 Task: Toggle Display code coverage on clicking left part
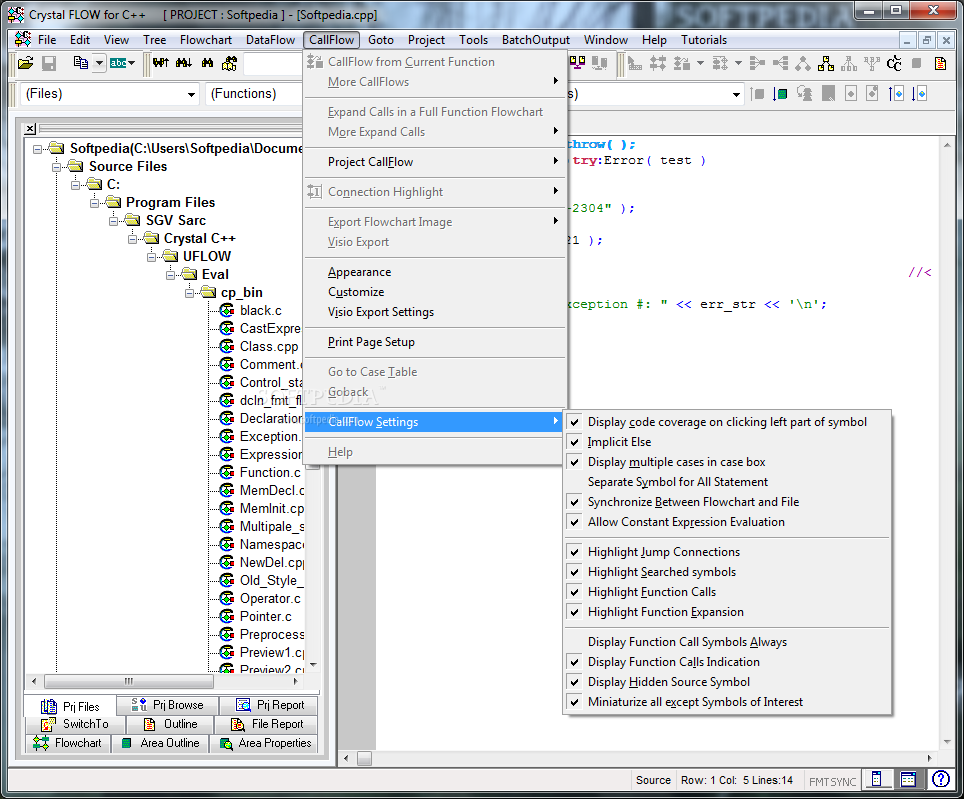727,422
